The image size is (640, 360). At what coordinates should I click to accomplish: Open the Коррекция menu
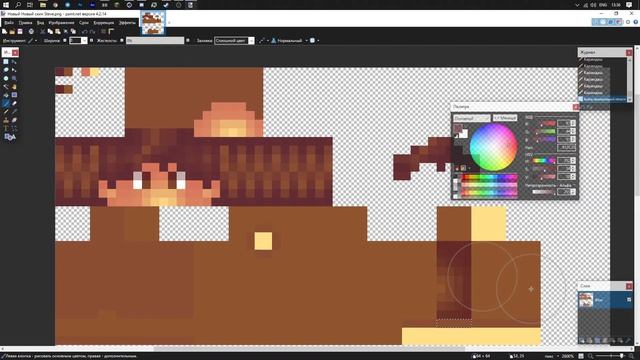(x=104, y=23)
